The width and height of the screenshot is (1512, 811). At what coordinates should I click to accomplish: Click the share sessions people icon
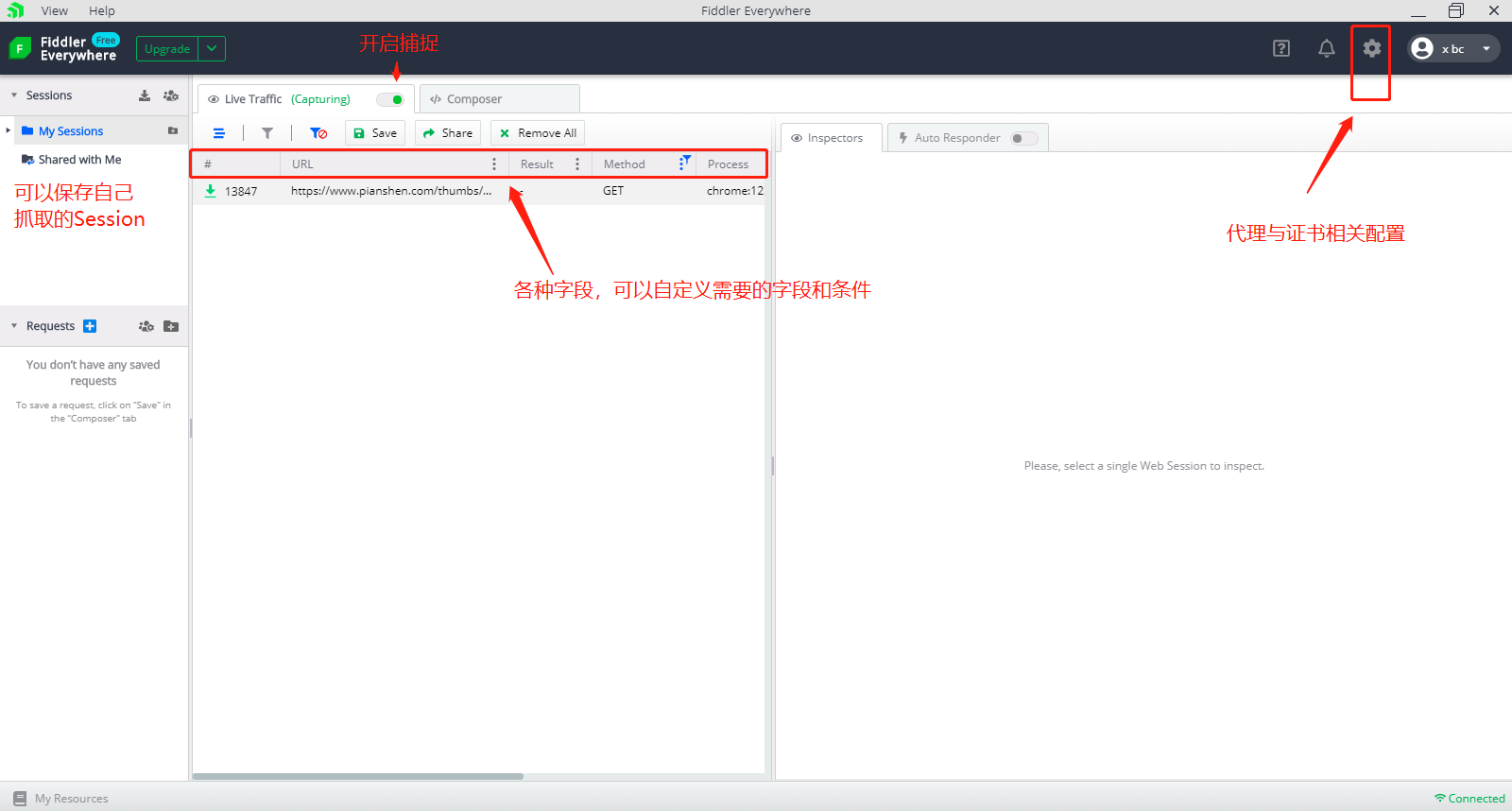click(x=171, y=95)
